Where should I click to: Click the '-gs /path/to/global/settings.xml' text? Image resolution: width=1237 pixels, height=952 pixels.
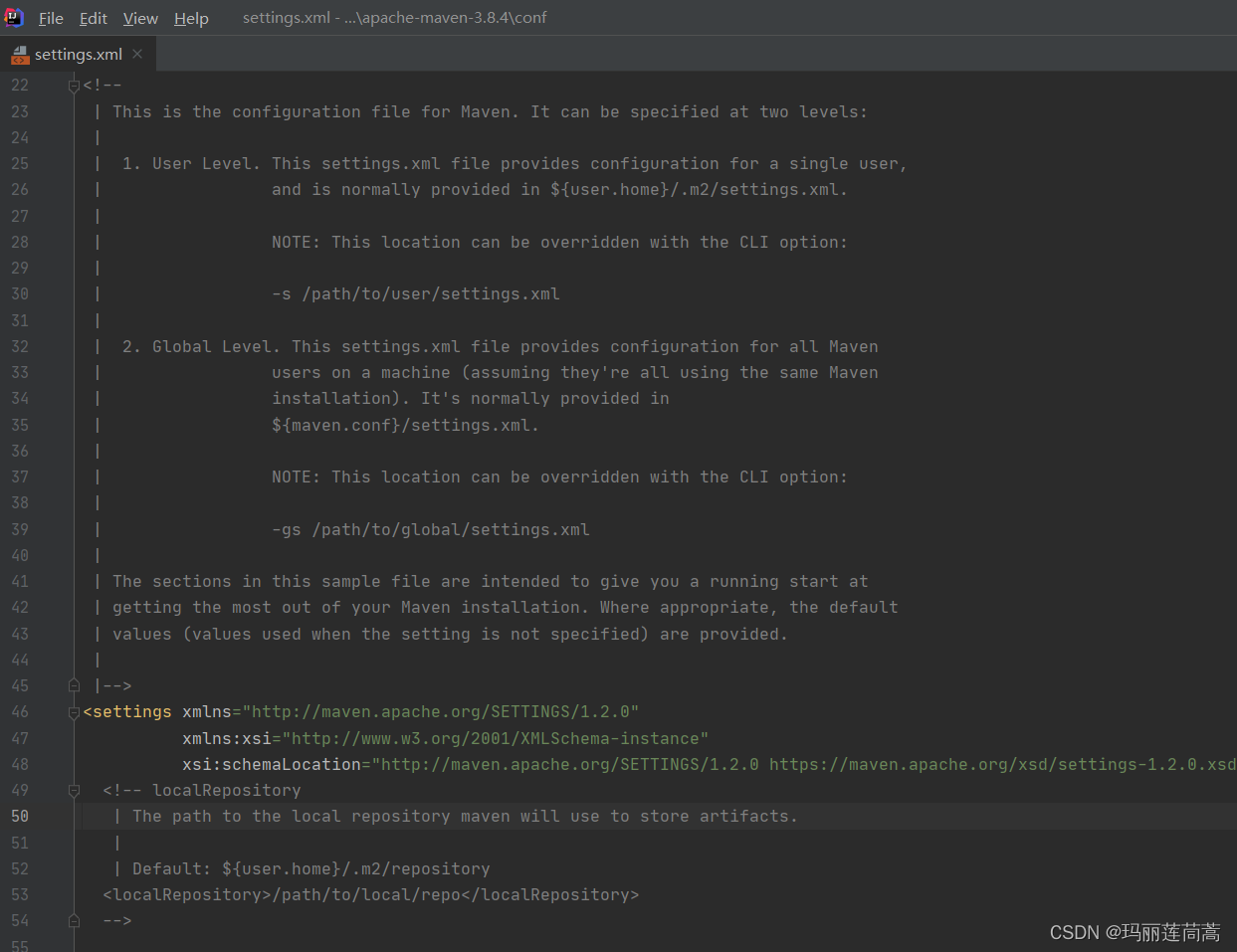pos(431,529)
